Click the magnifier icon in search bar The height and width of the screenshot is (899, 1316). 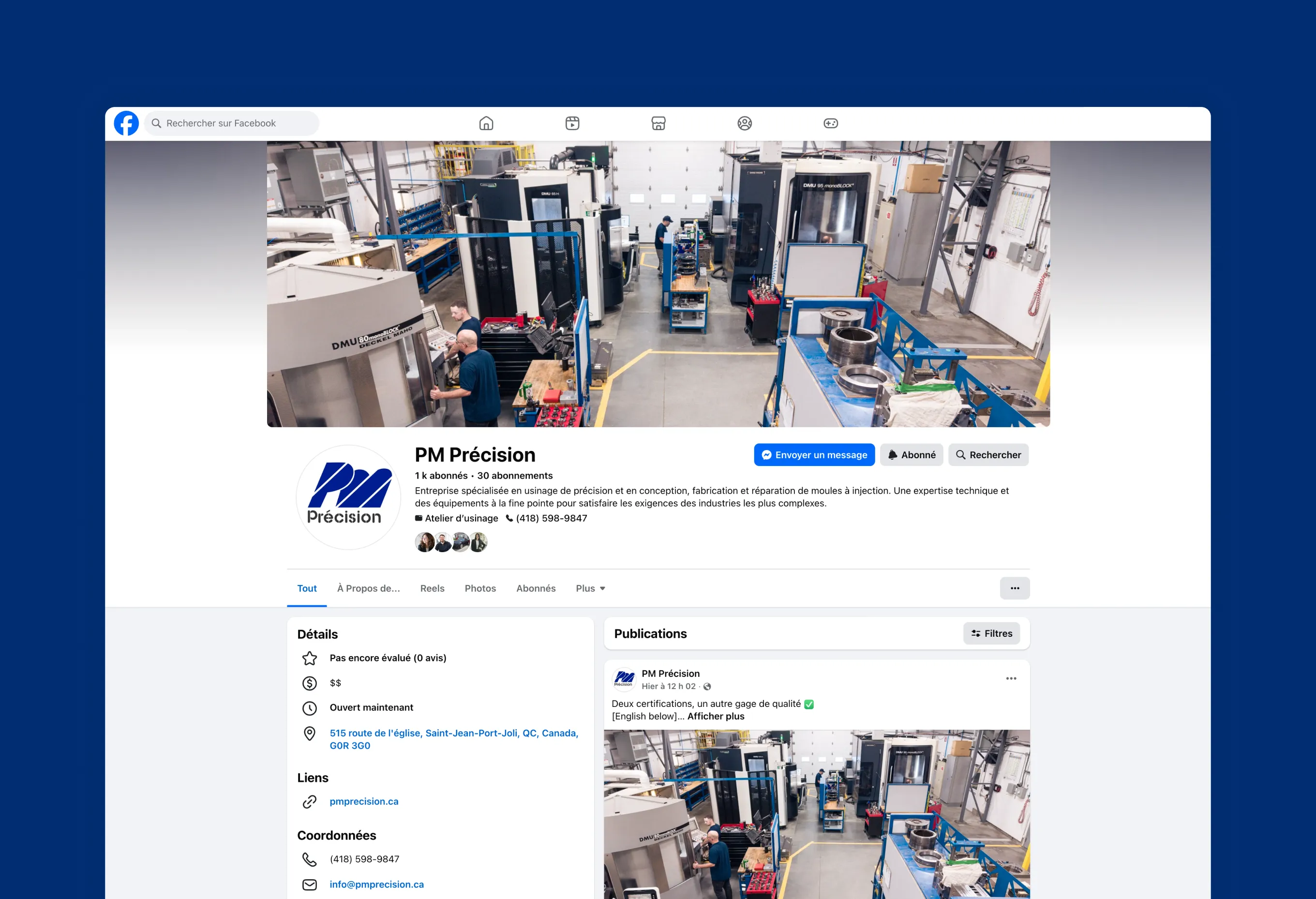(x=156, y=123)
